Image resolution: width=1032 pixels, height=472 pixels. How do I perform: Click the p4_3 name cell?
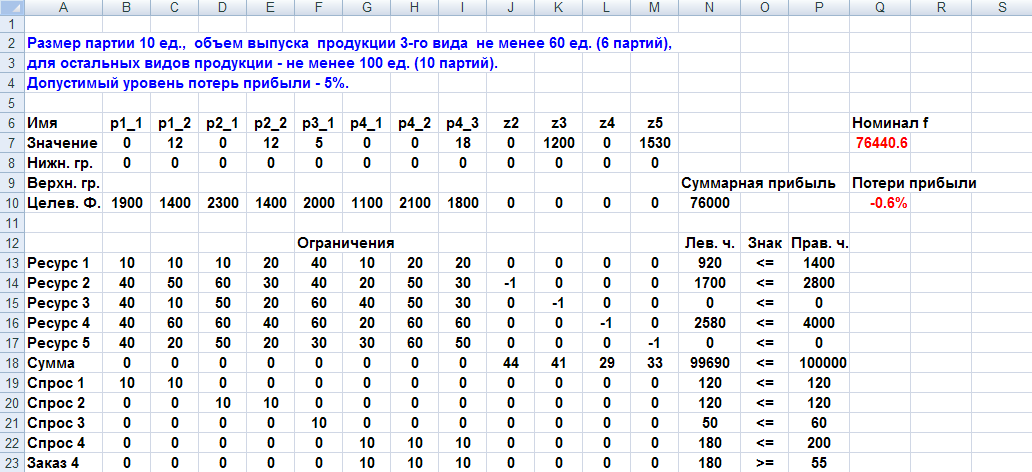click(x=462, y=123)
